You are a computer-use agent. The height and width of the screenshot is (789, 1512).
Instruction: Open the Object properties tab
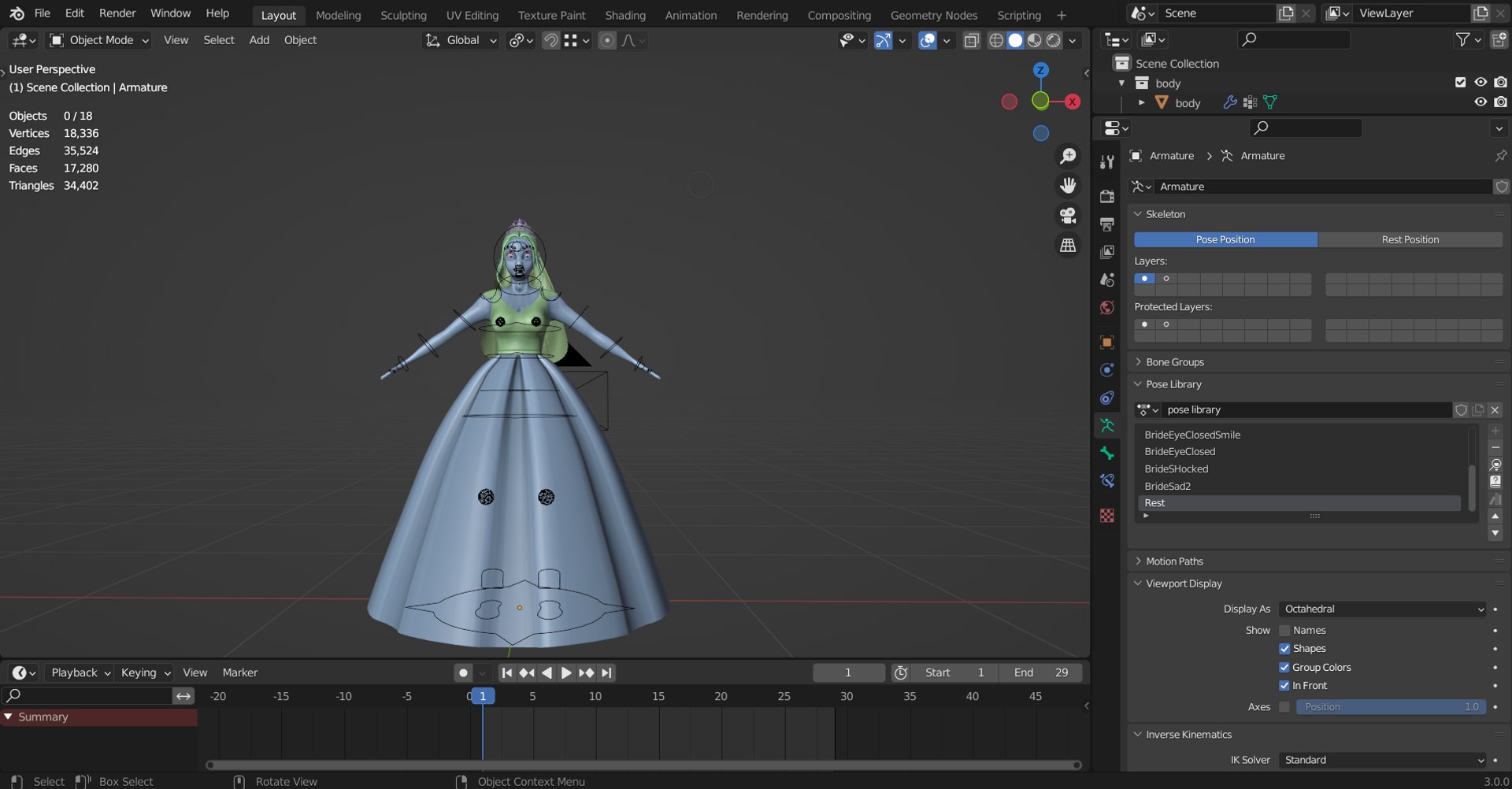pyautogui.click(x=1107, y=343)
